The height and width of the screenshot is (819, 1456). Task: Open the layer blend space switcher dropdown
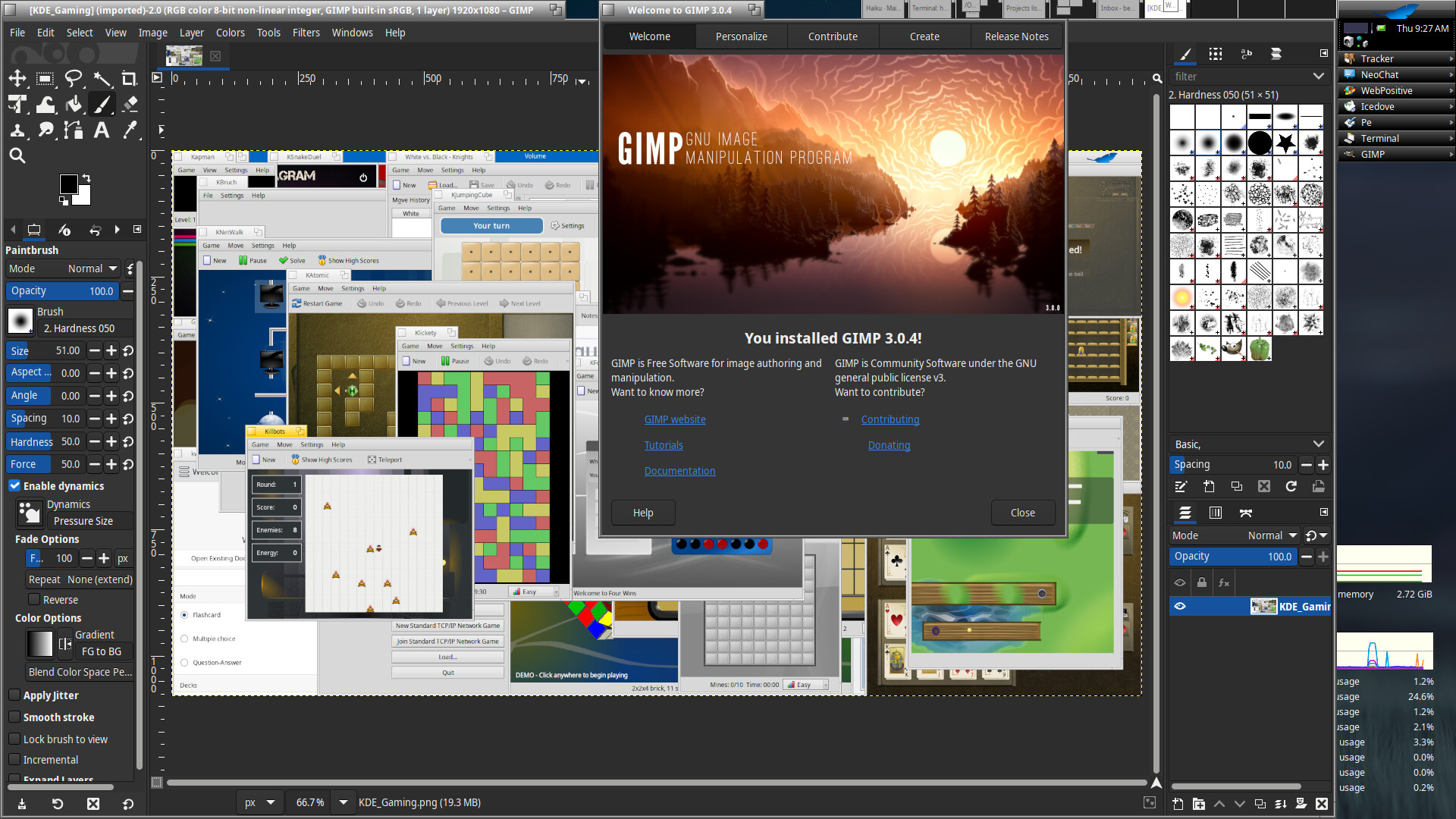1316,535
